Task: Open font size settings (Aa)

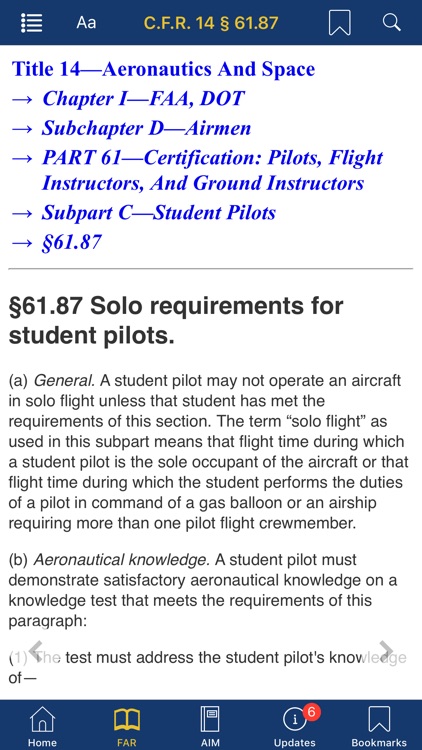Action: (86, 22)
